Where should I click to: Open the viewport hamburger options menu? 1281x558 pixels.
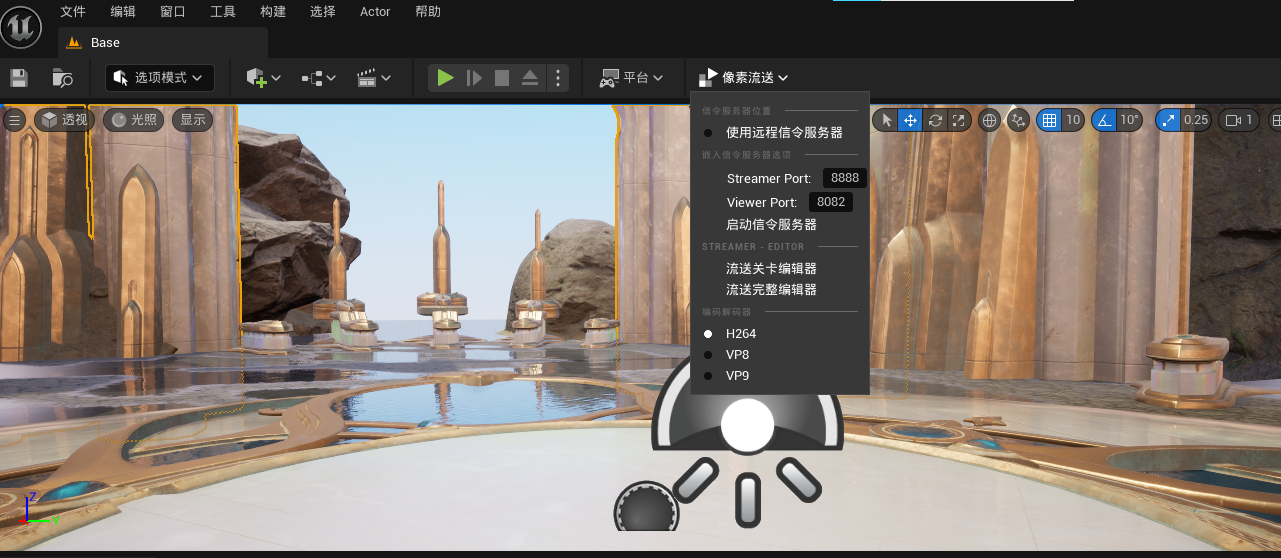pos(14,120)
